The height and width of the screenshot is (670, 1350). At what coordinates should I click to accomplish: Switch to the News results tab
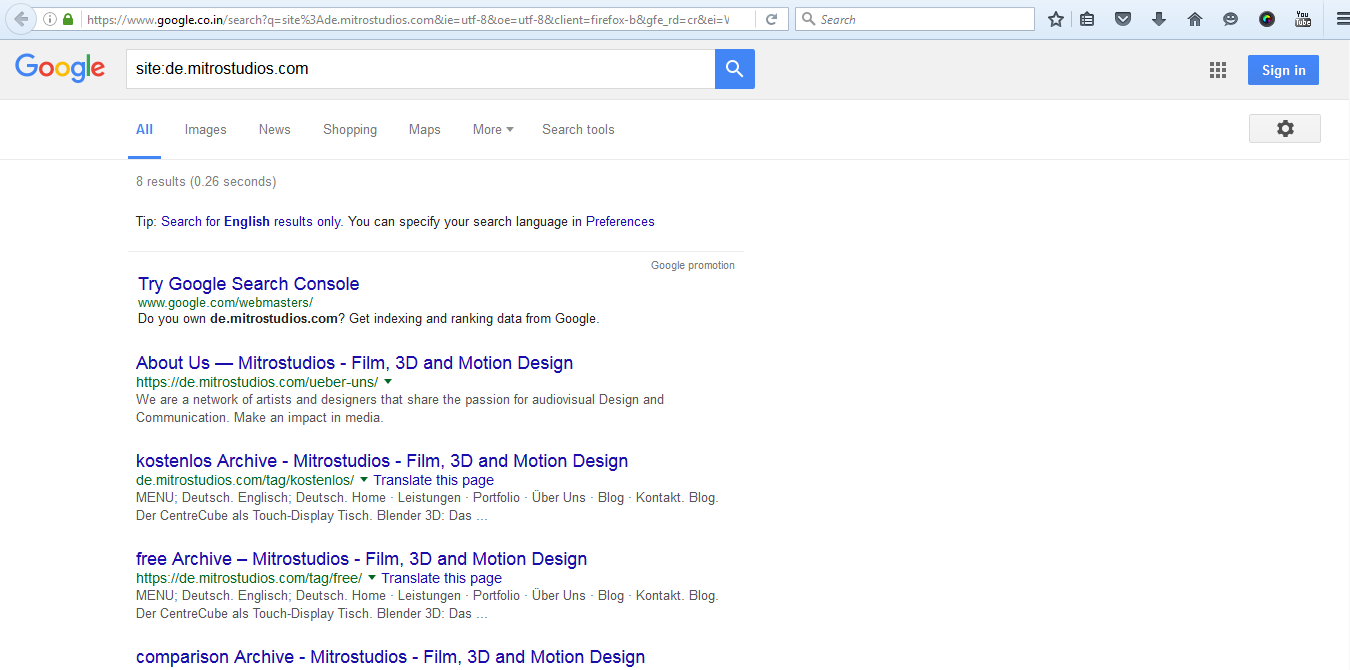[x=274, y=130]
